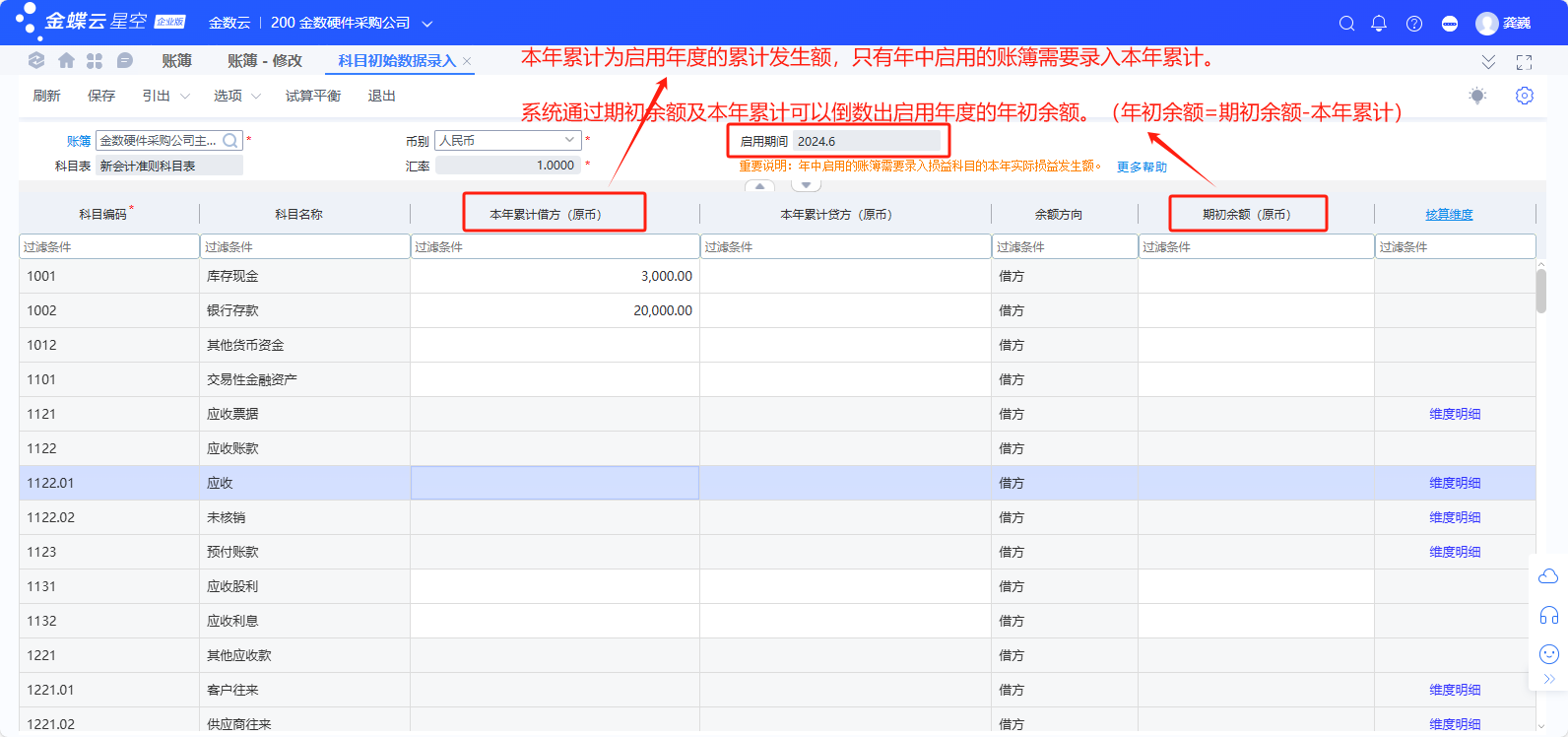Click the cloud icon in side panel
Screen dimensions: 1568x737
1548,576
